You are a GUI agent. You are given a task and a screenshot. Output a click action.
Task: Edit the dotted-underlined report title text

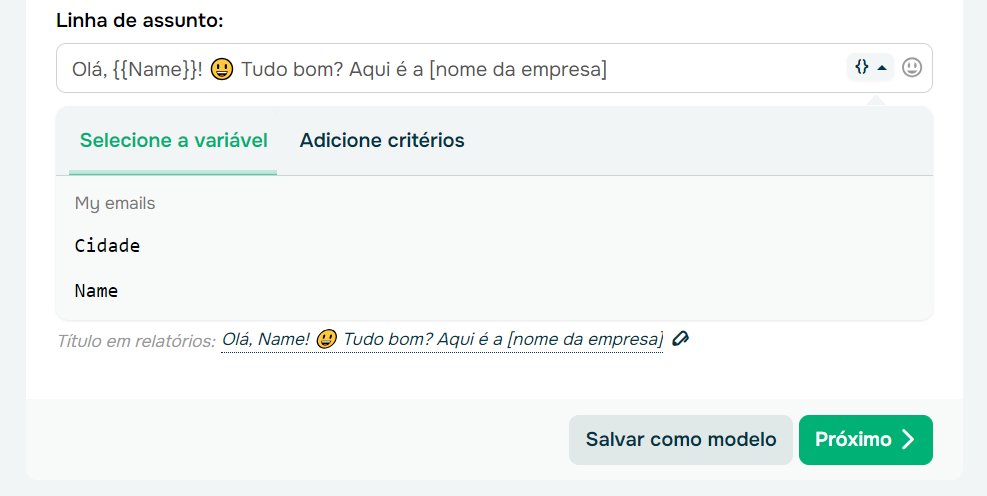(442, 340)
